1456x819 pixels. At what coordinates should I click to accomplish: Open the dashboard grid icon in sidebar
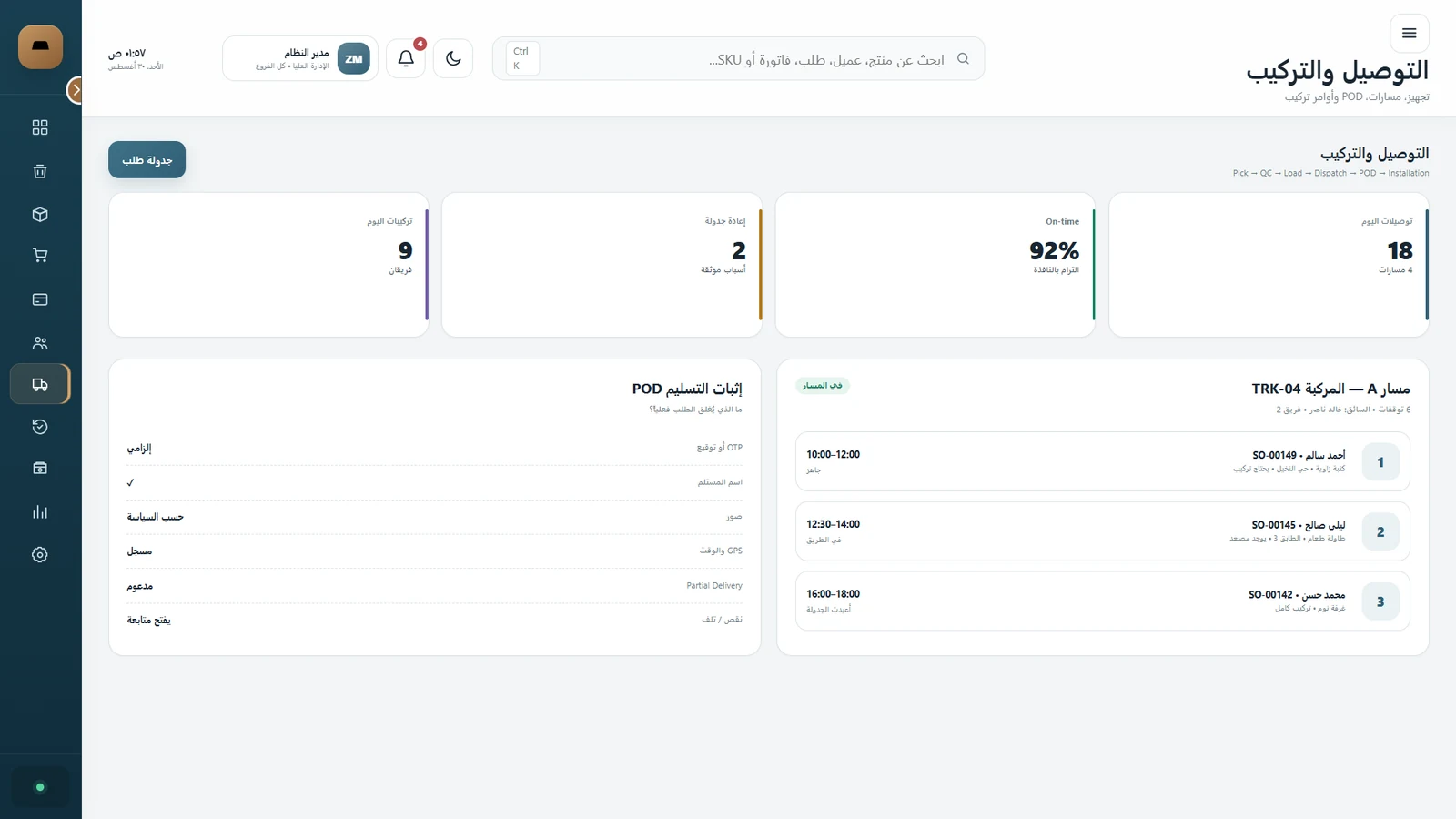(40, 127)
